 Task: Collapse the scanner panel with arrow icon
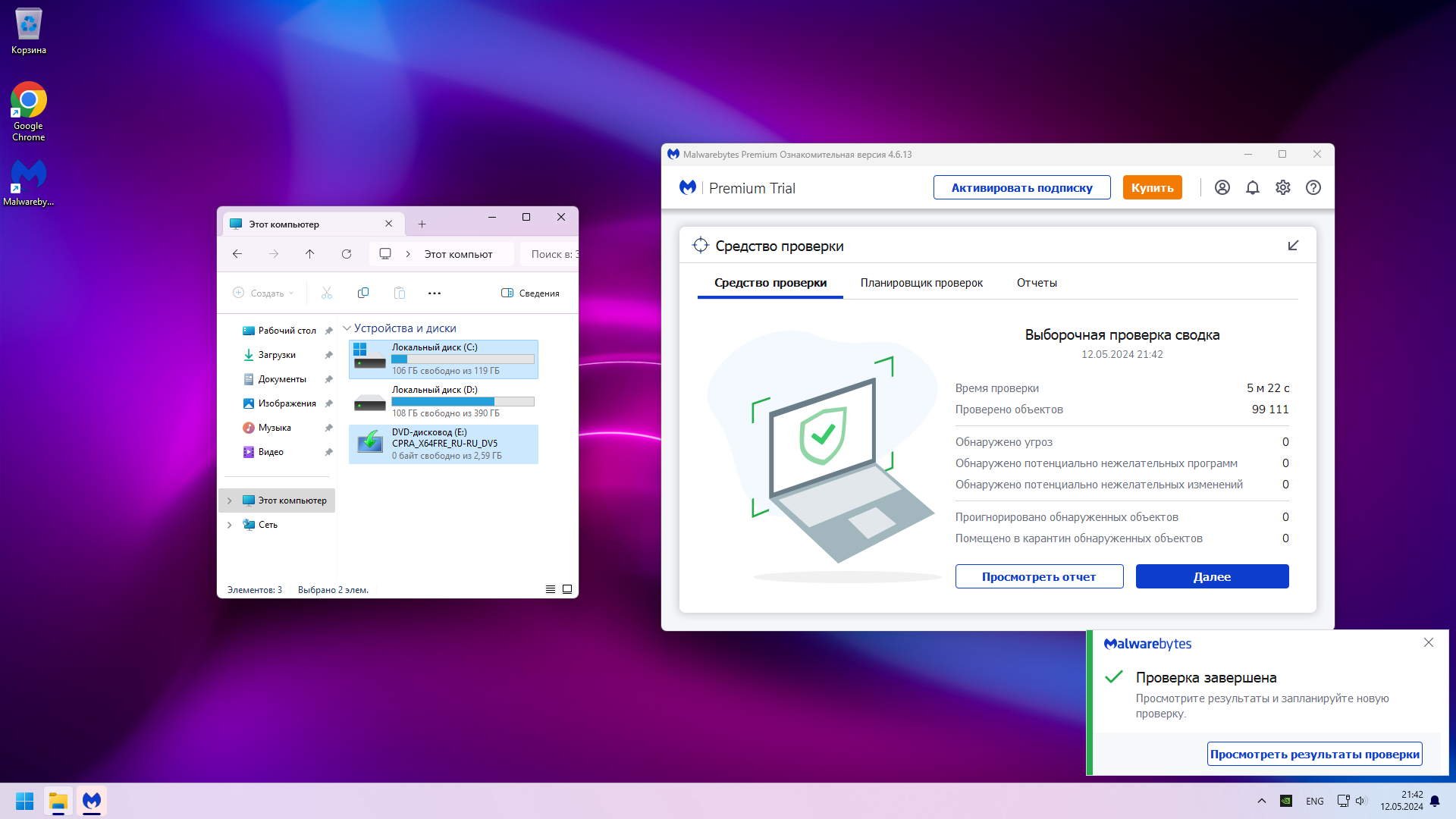1293,245
